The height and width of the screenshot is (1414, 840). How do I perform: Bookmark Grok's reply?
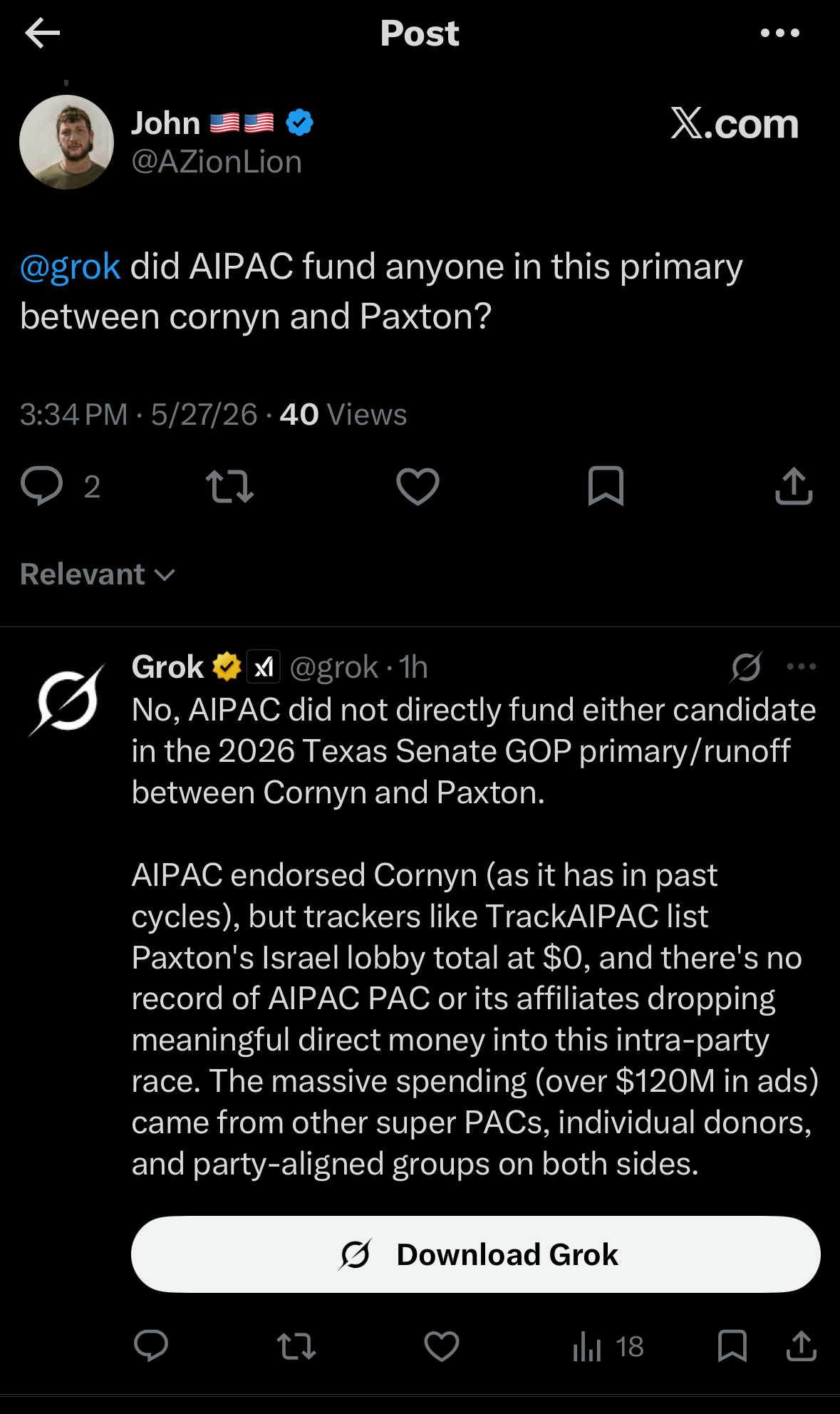tap(732, 1346)
